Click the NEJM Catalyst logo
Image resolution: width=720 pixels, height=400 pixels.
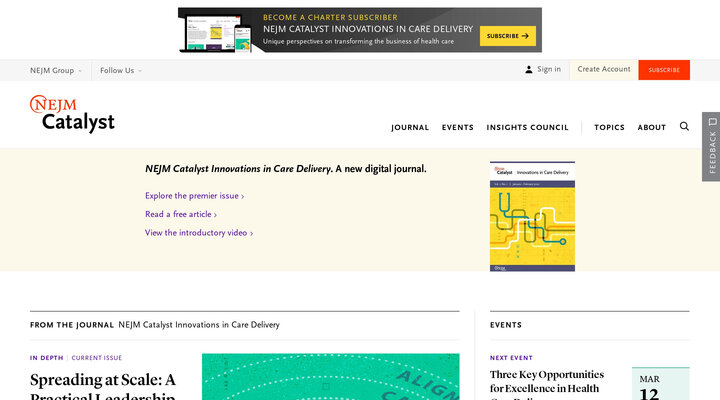(72, 114)
